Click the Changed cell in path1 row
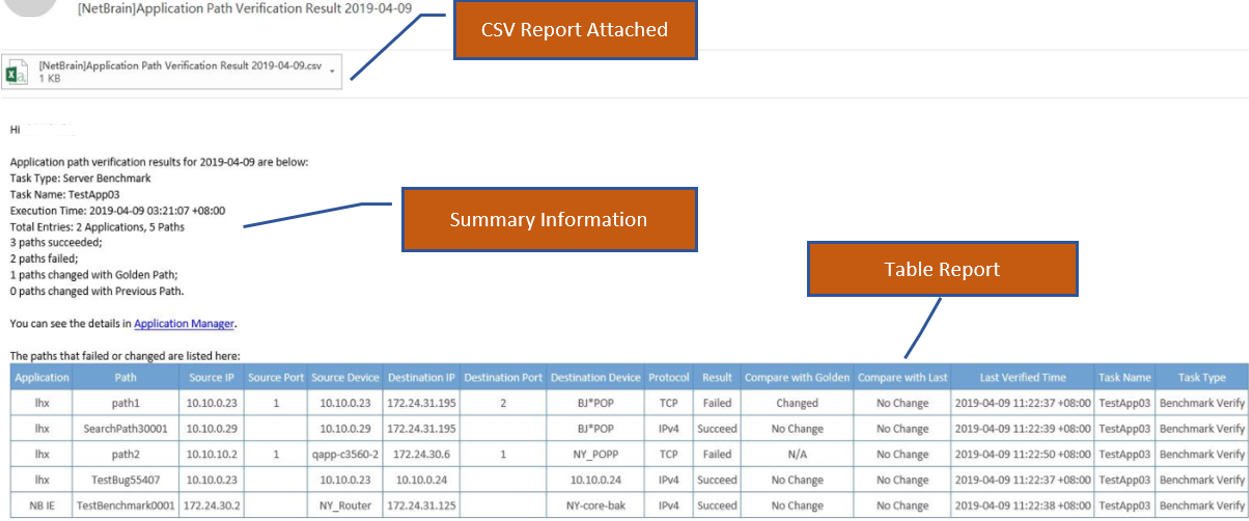This screenshot has height=521, width=1249. coord(797,403)
